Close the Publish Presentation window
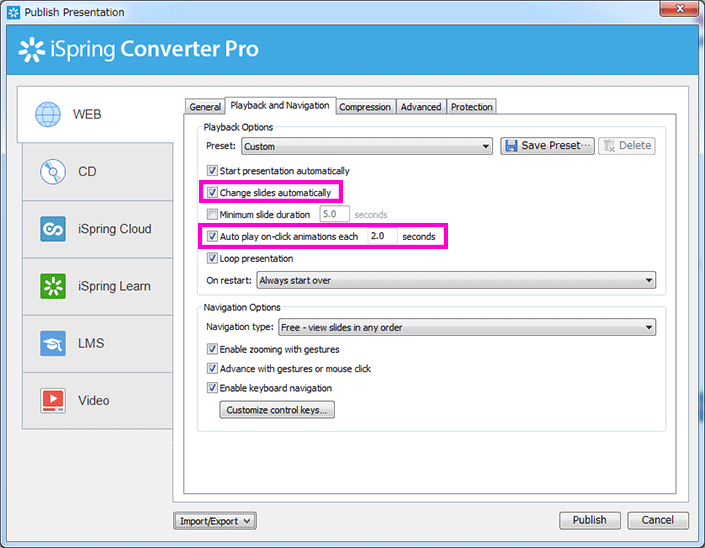The image size is (705, 548). 680,9
